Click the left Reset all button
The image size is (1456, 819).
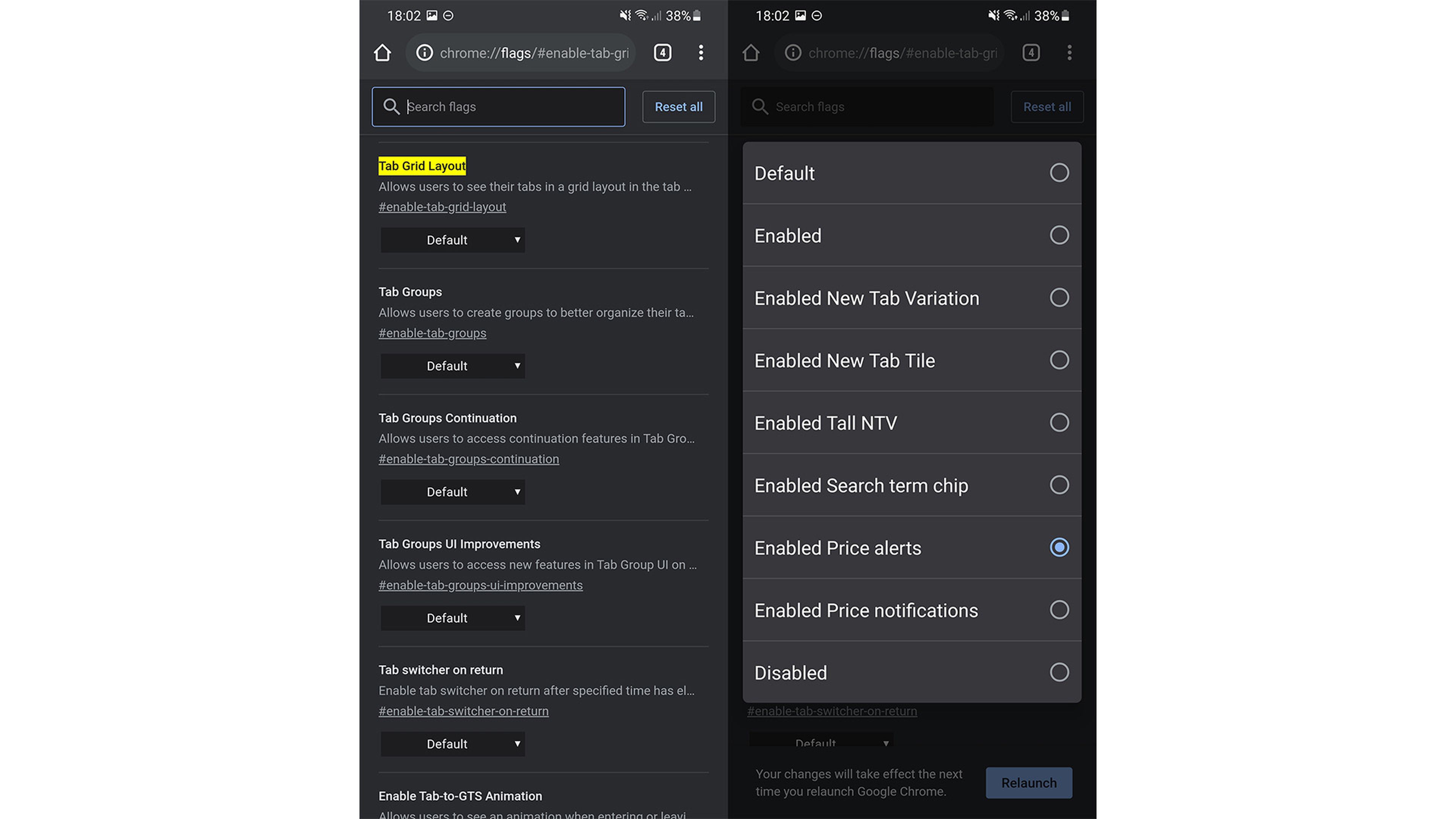678,106
